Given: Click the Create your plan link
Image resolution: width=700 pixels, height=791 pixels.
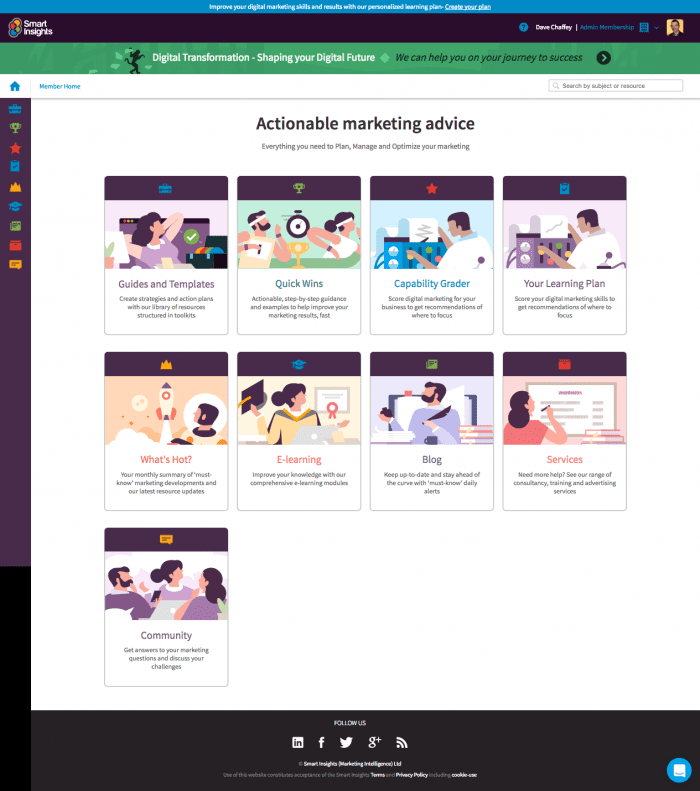Looking at the screenshot, I should 468,7.
